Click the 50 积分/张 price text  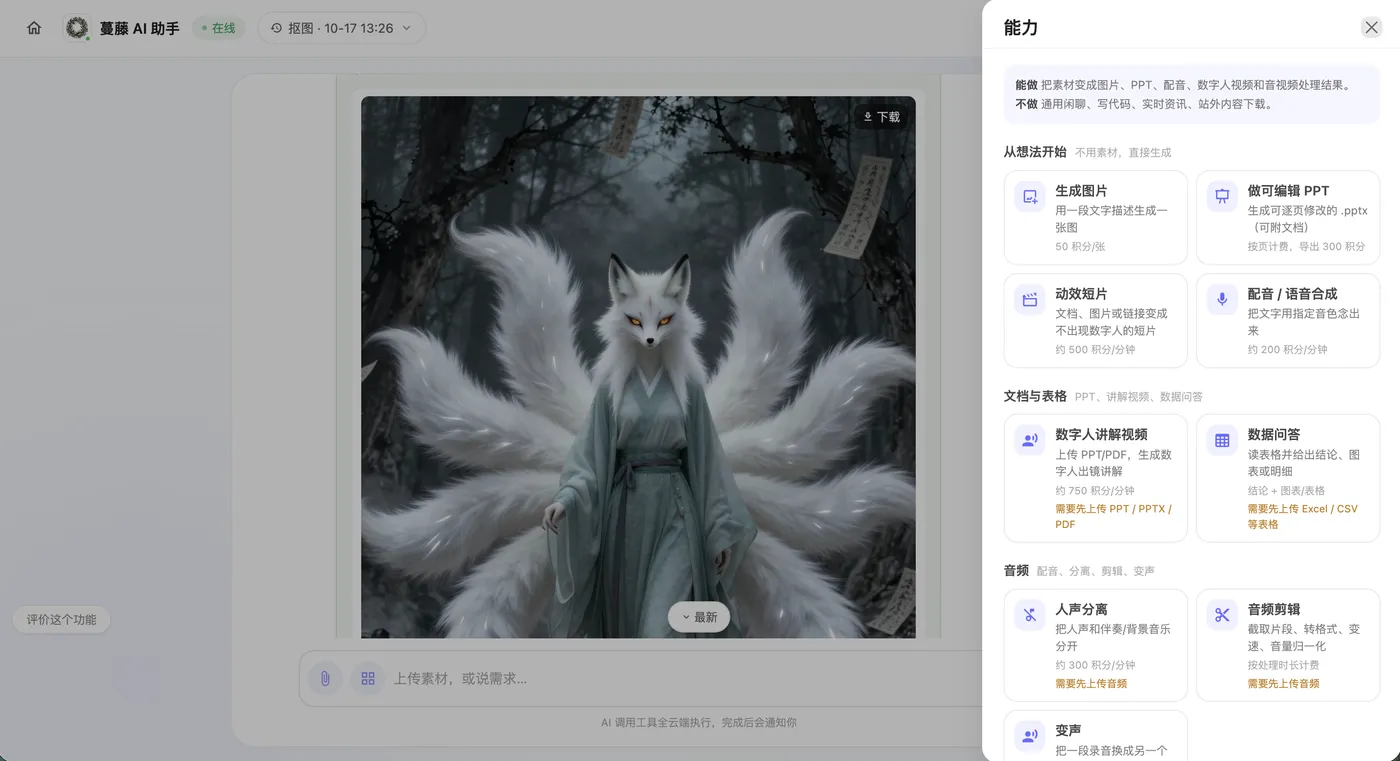click(x=1080, y=246)
